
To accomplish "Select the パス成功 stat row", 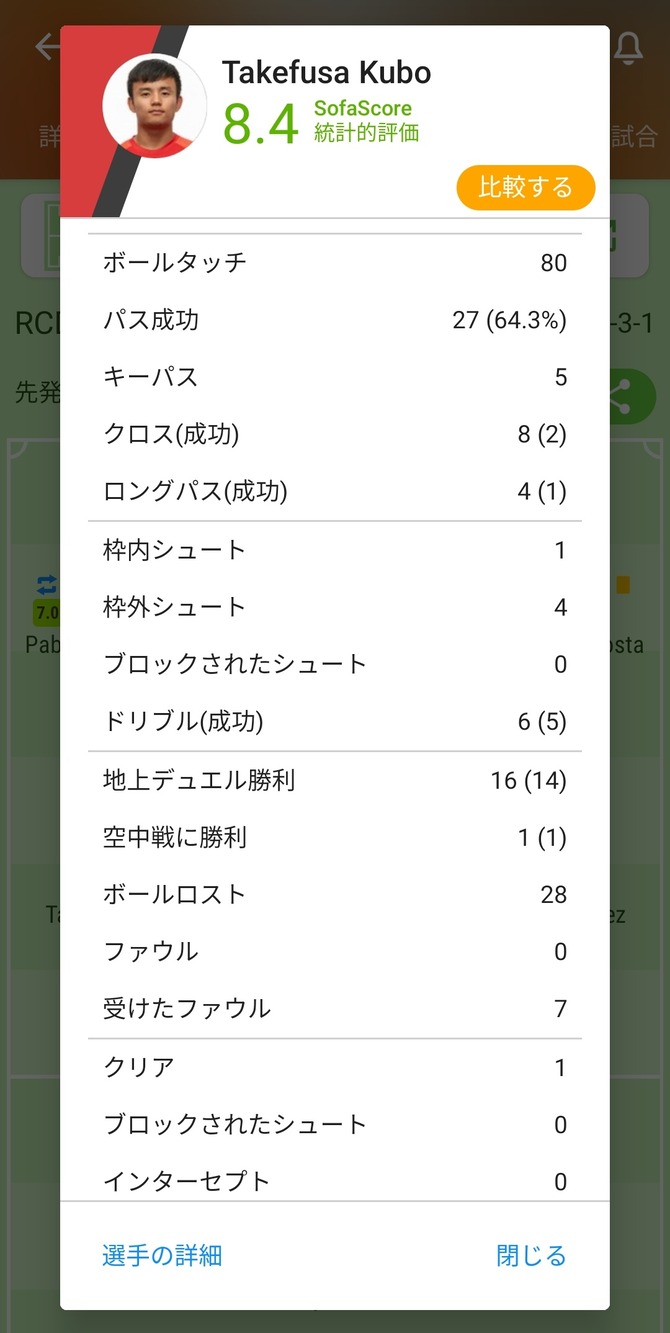I will click(x=335, y=320).
